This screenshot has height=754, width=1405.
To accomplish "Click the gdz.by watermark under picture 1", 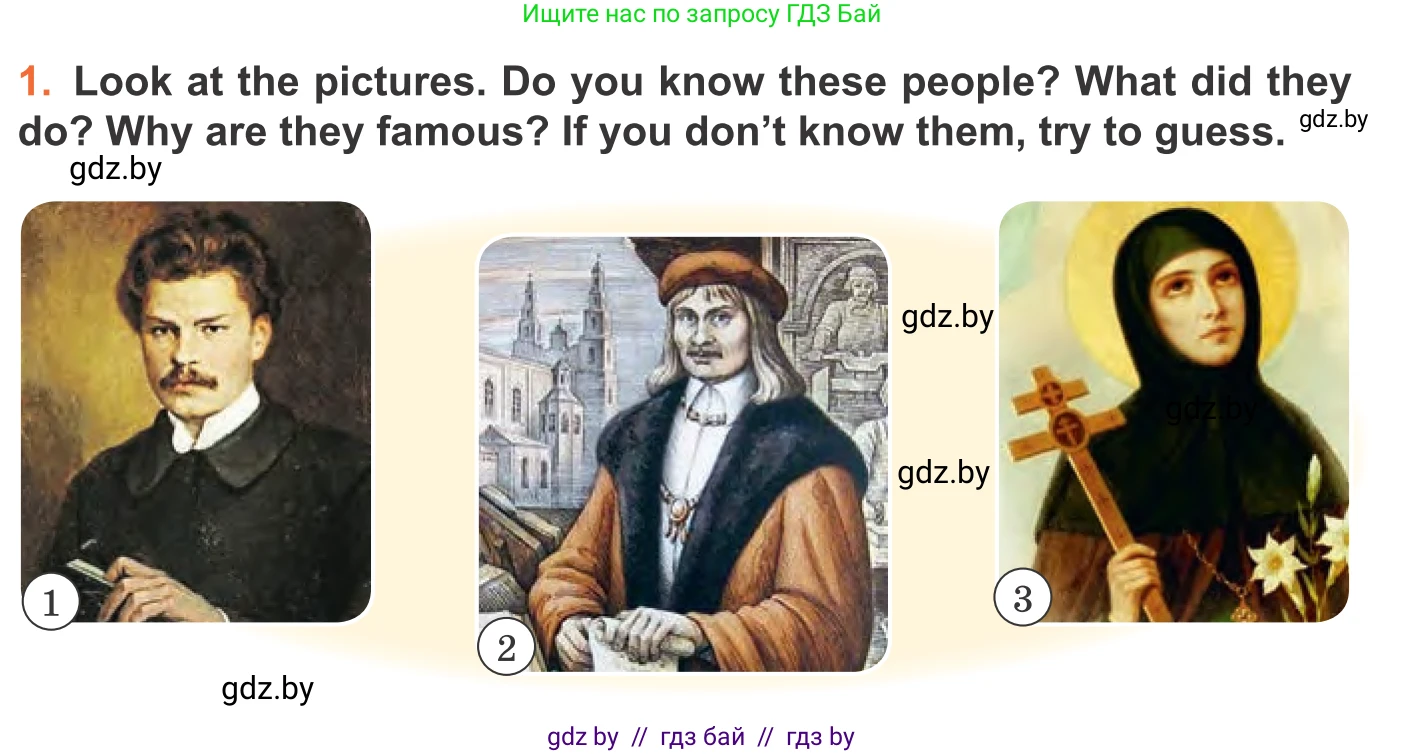I will (267, 689).
